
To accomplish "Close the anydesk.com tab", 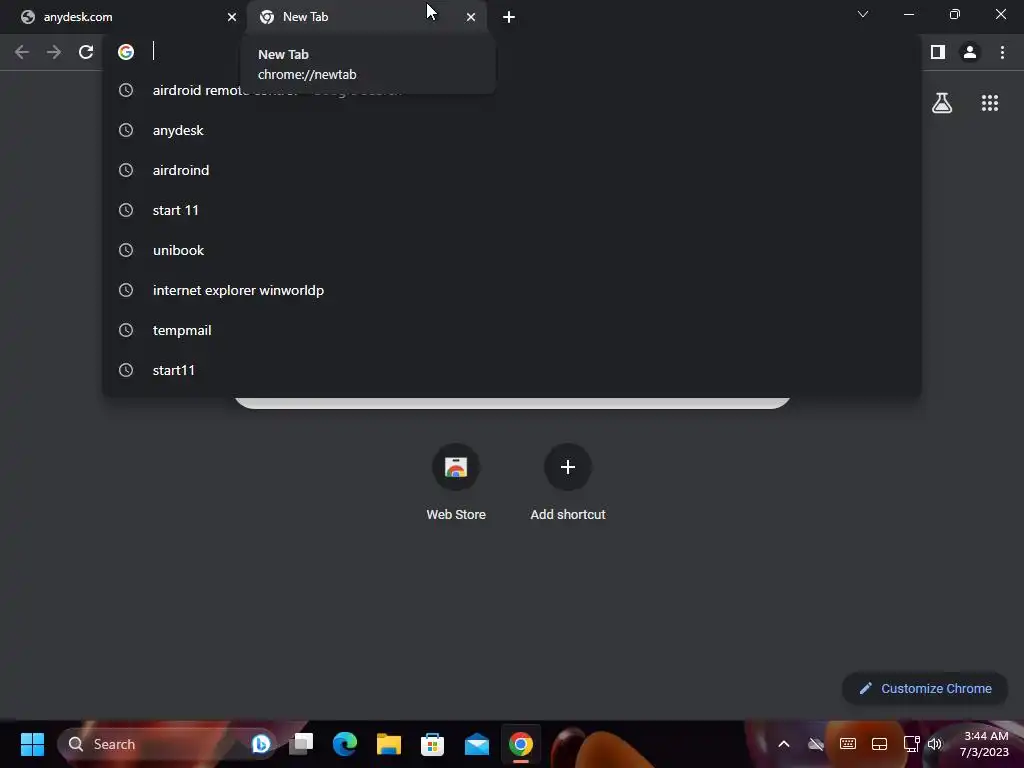I will click(232, 17).
